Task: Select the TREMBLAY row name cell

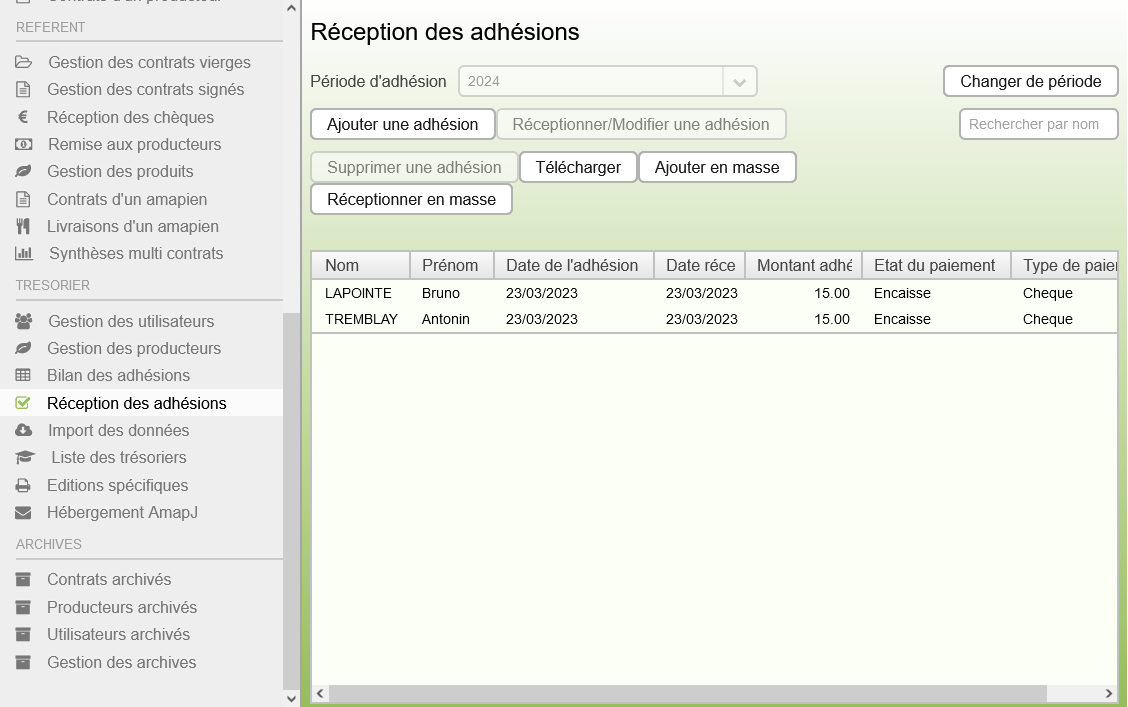Action: (x=361, y=319)
